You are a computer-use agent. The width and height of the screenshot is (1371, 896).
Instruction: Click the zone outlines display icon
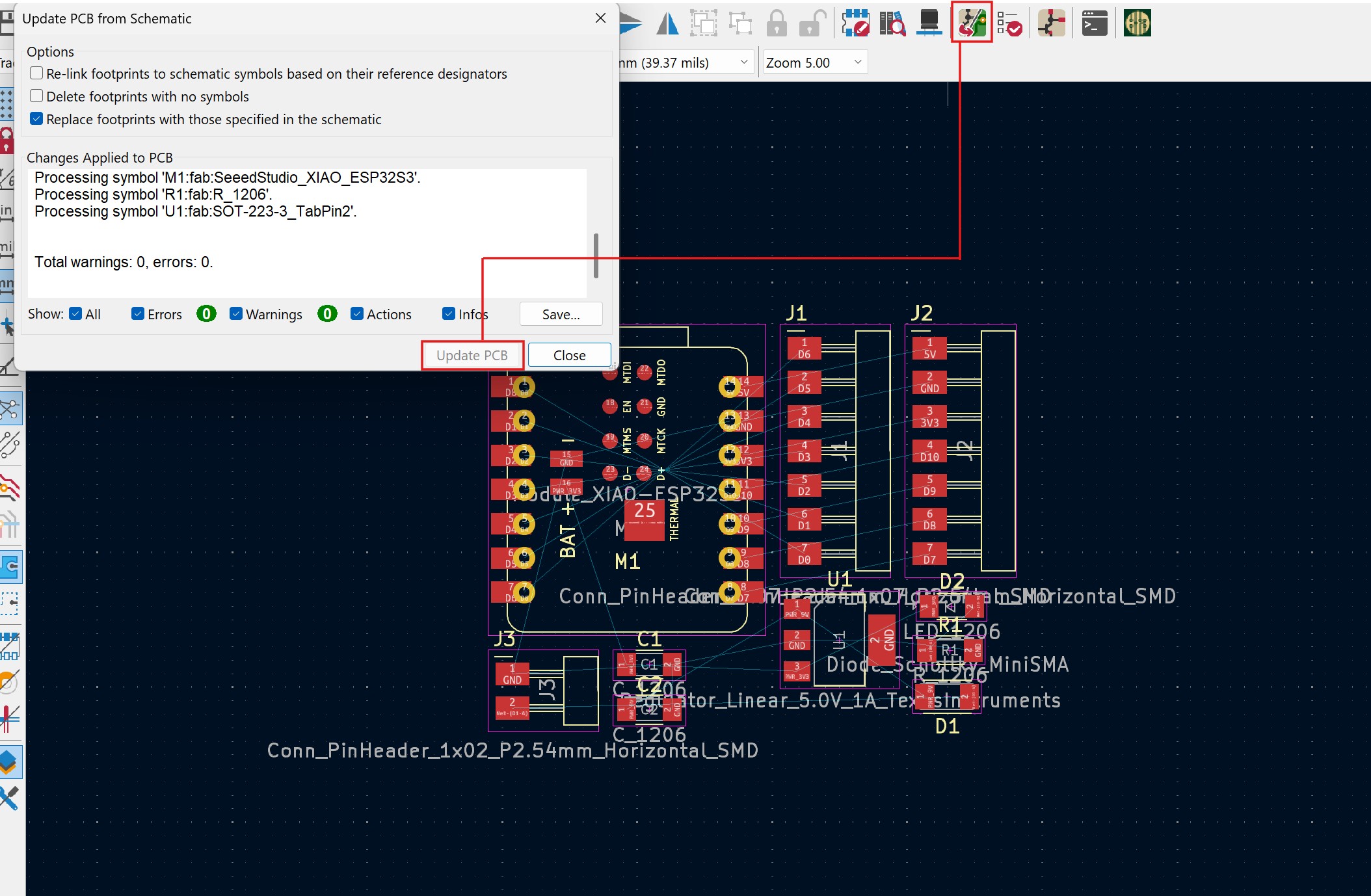[10, 603]
